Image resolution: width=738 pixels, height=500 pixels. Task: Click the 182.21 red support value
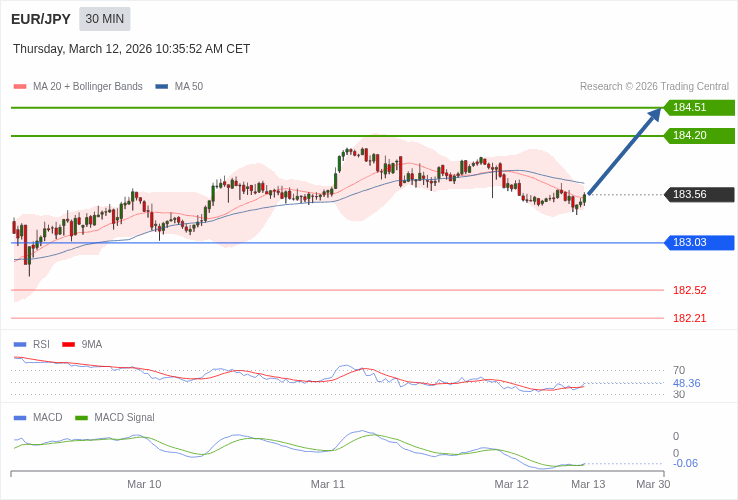[x=690, y=318]
